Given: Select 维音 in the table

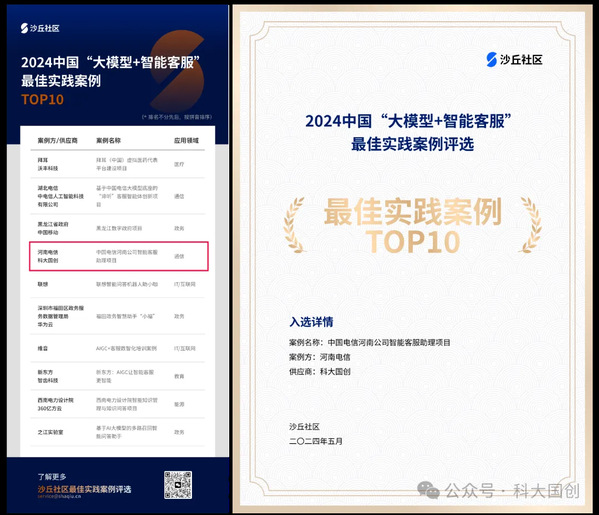Looking at the screenshot, I should (x=43, y=348).
